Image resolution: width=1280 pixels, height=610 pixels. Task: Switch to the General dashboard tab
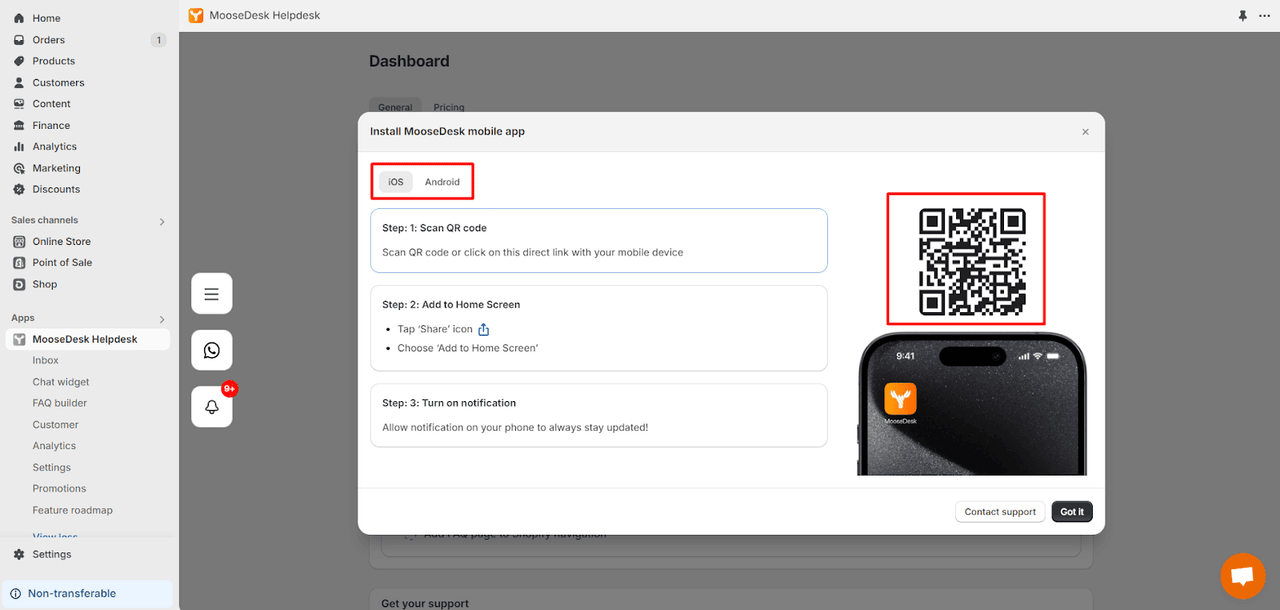coord(395,107)
